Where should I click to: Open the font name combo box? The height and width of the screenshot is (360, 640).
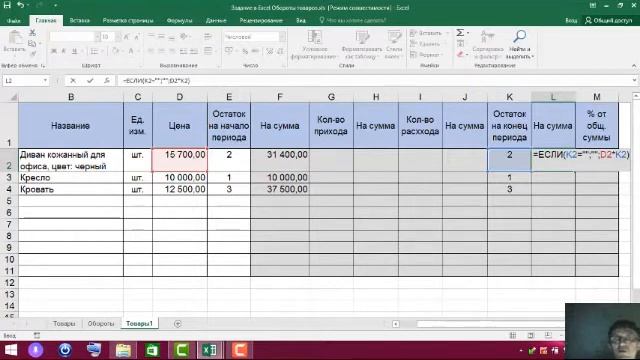point(74,37)
